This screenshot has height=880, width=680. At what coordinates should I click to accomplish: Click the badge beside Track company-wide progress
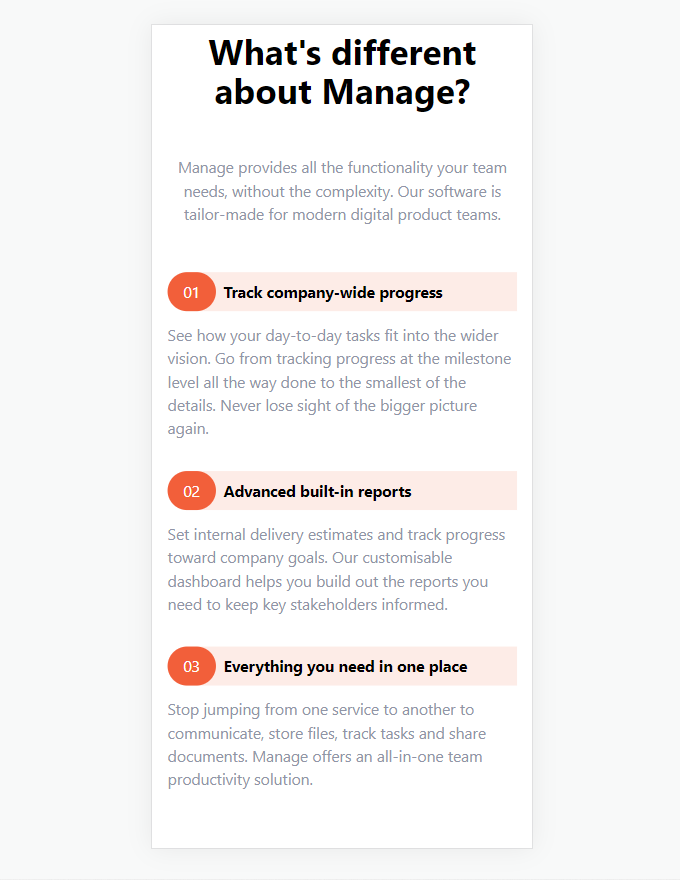(x=191, y=291)
